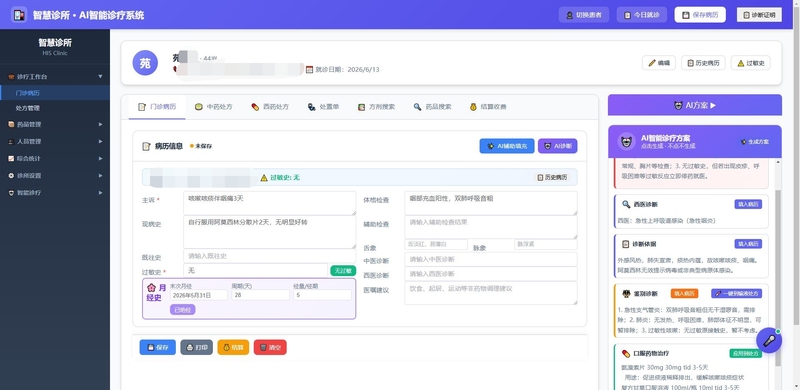The image size is (800, 390).
Task: Click the clinic logo icon in header
Action: (x=19, y=15)
